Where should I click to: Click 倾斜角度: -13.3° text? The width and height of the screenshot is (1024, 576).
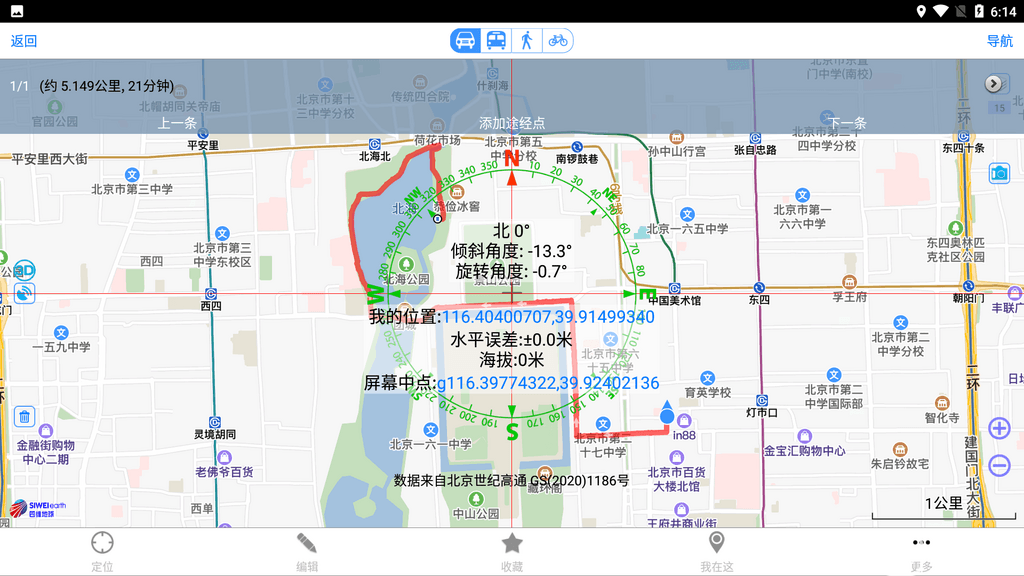click(511, 251)
